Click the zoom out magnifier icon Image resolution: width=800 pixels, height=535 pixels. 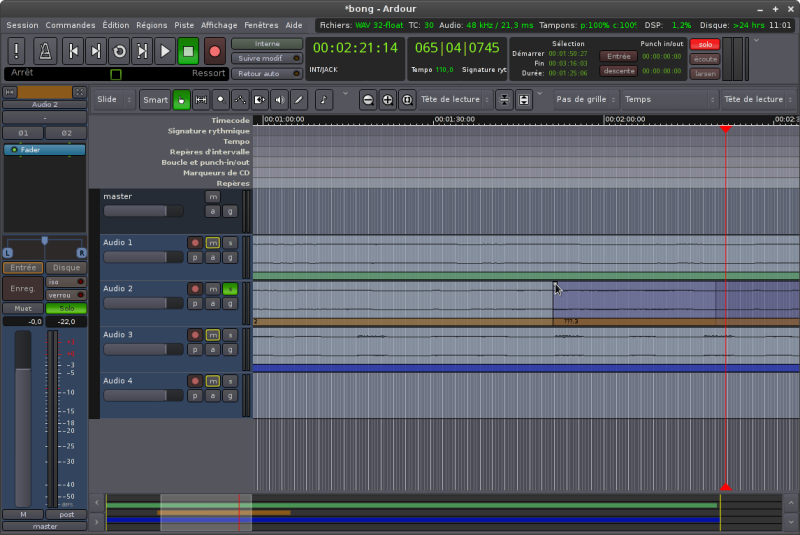point(369,99)
